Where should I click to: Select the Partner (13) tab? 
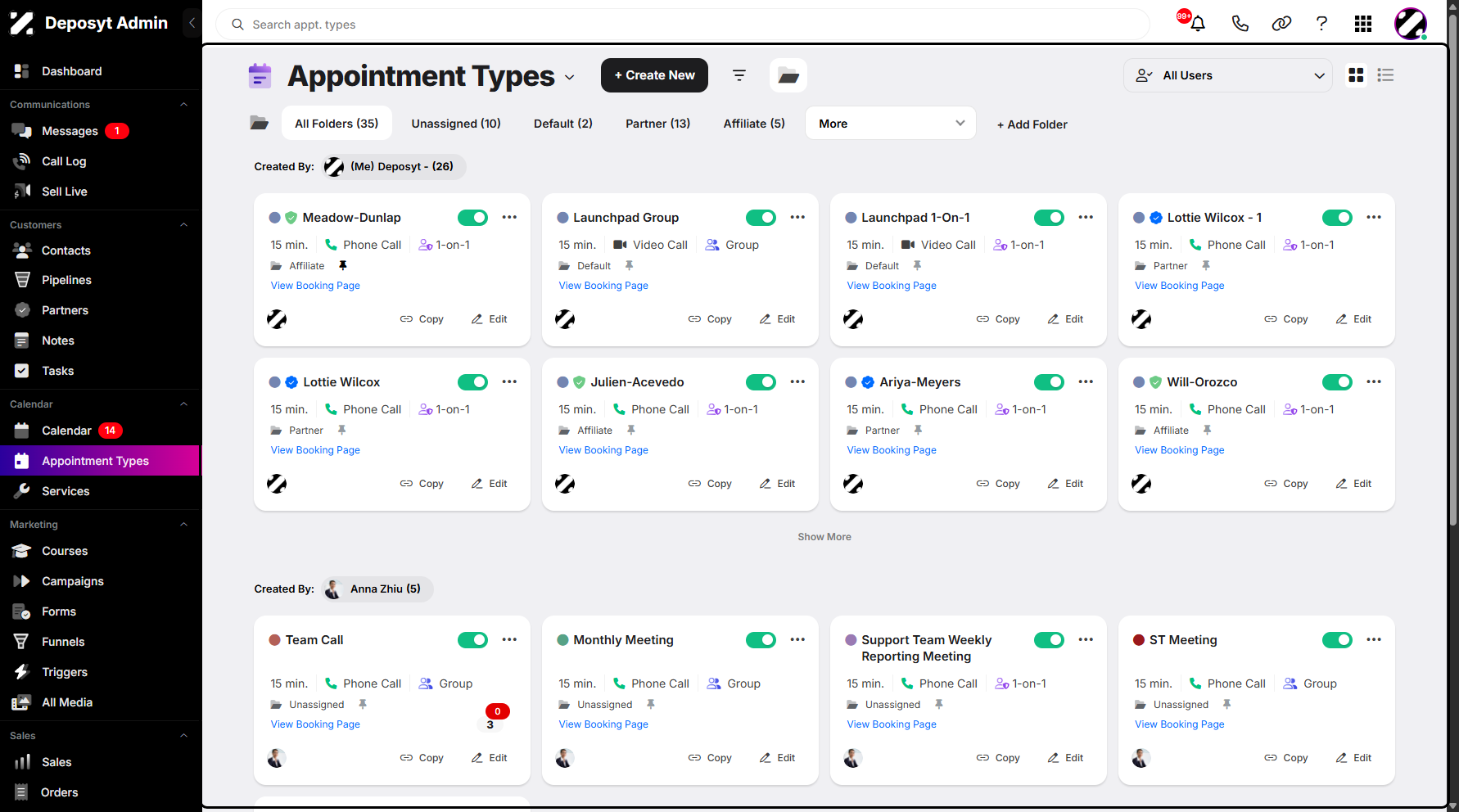(658, 124)
